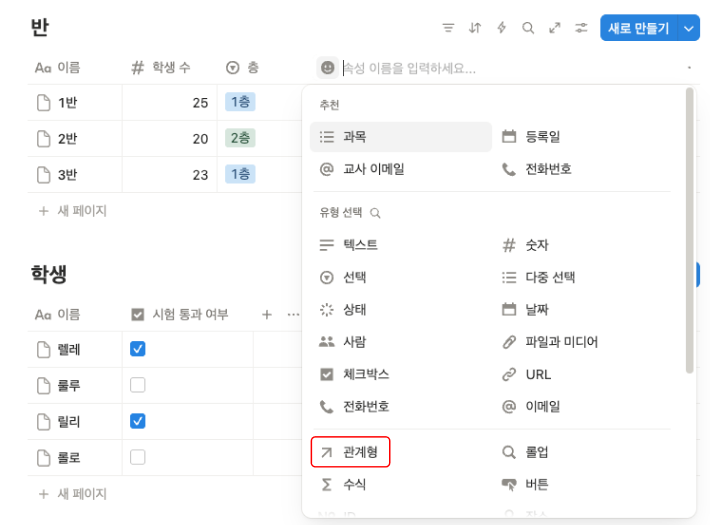Open 이름 column header in 반 table
The width and height of the screenshot is (710, 525).
pyautogui.click(x=58, y=68)
